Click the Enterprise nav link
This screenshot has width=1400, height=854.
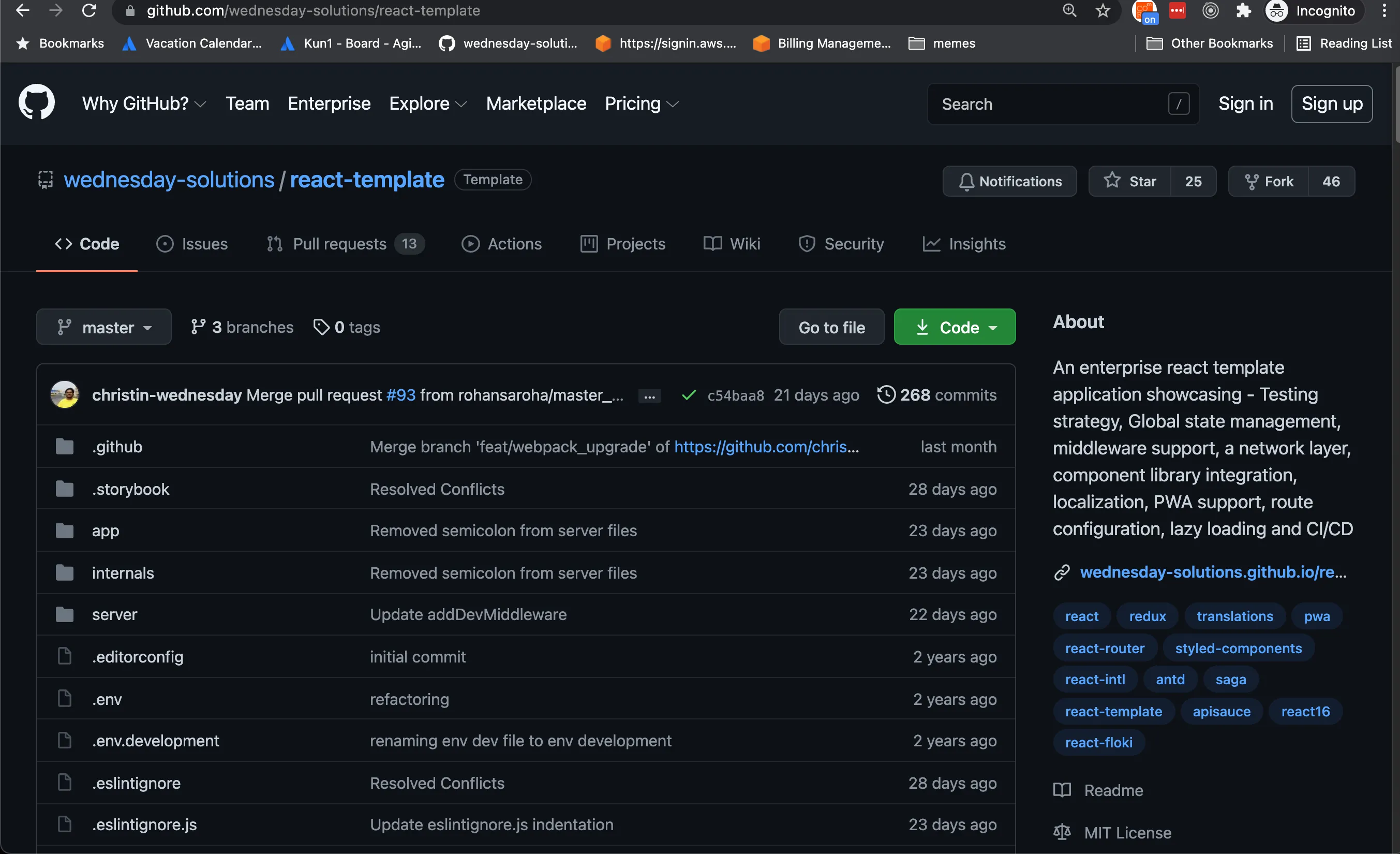(329, 104)
